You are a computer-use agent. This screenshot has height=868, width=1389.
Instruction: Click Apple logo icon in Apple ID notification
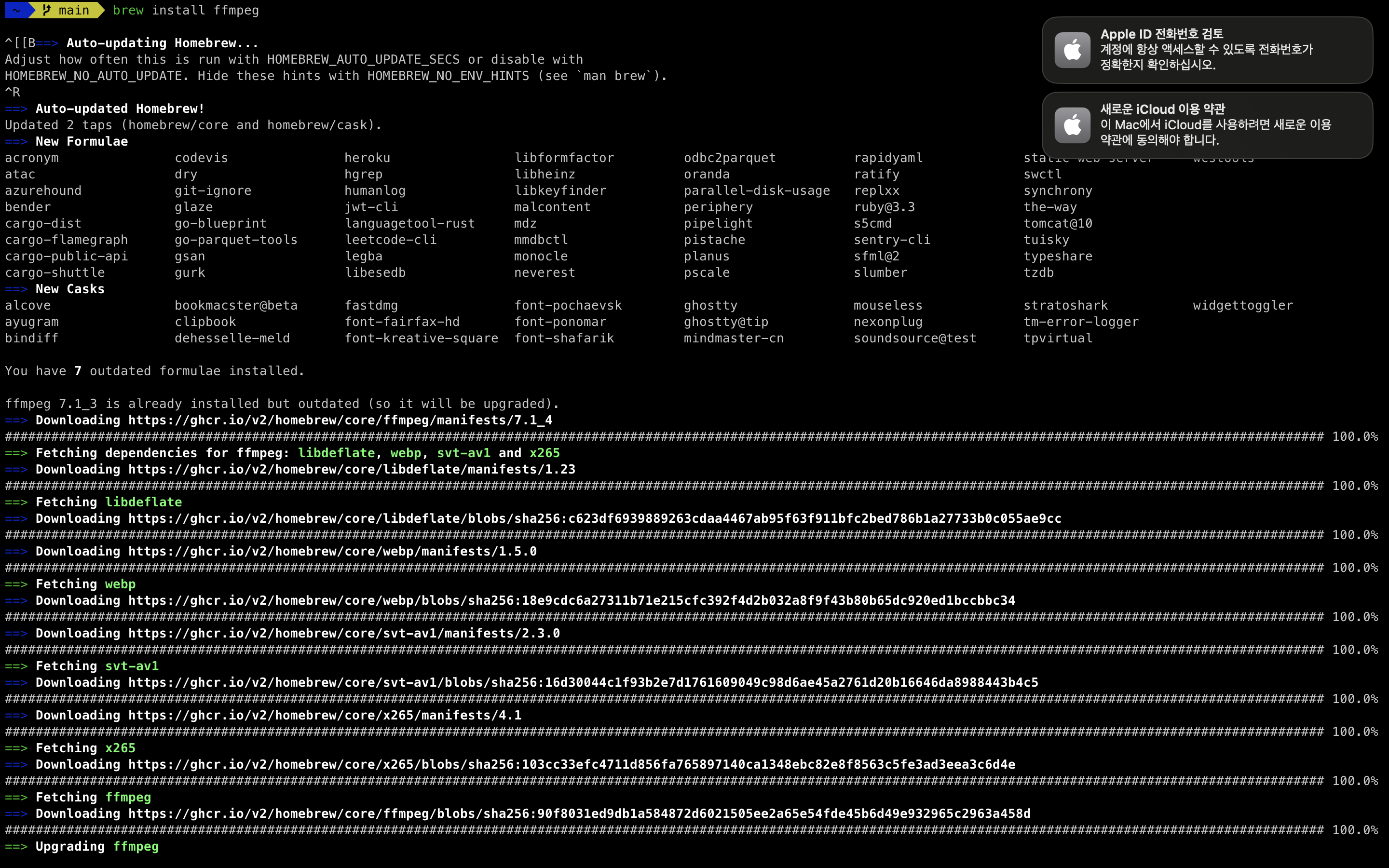click(x=1072, y=50)
